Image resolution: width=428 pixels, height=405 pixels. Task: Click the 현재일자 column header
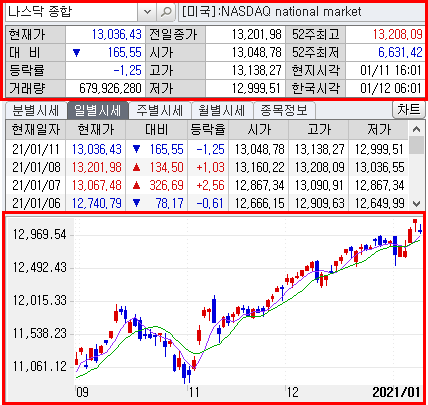pos(36,130)
